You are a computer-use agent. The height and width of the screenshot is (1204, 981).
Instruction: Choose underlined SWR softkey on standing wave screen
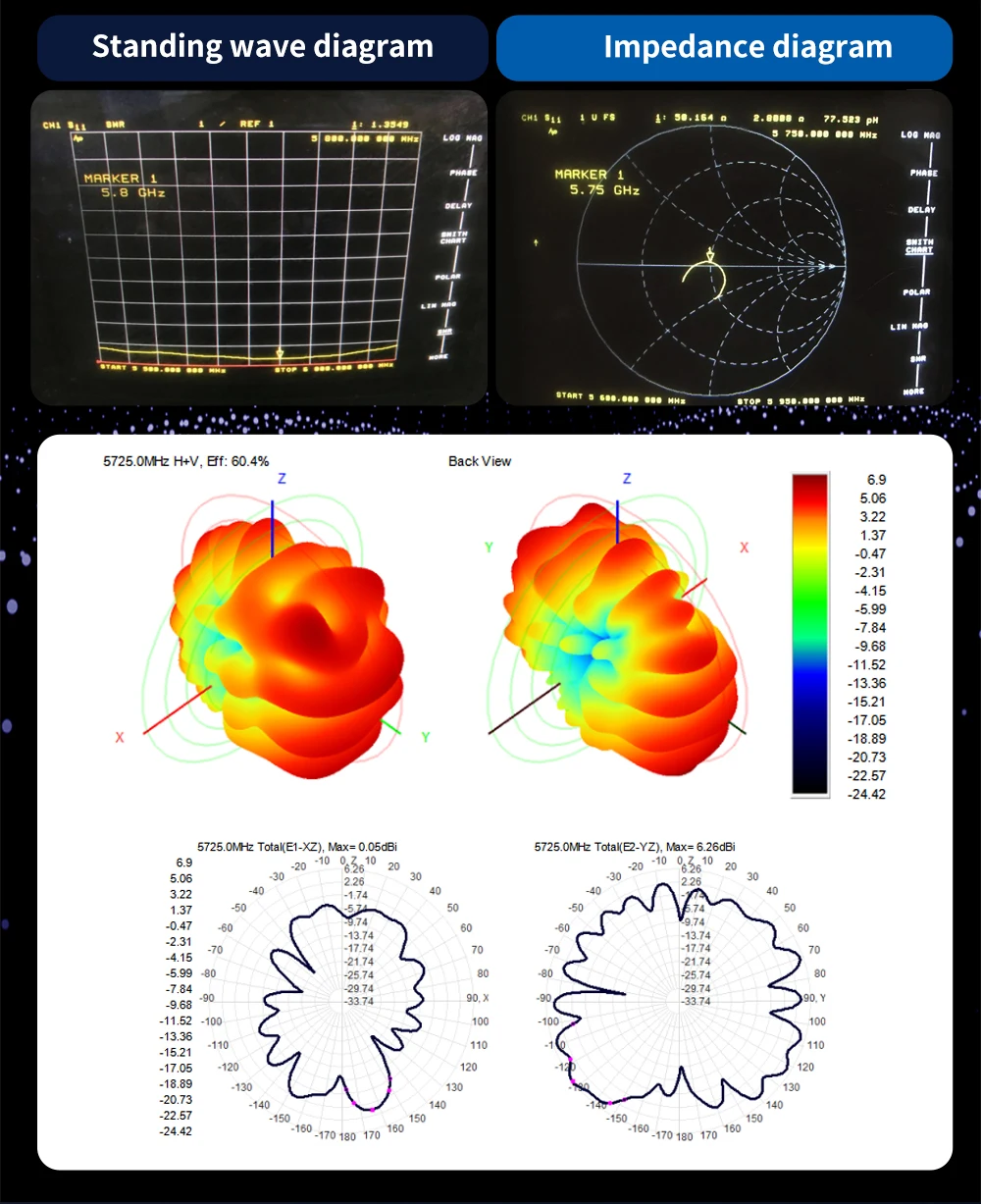click(x=445, y=331)
